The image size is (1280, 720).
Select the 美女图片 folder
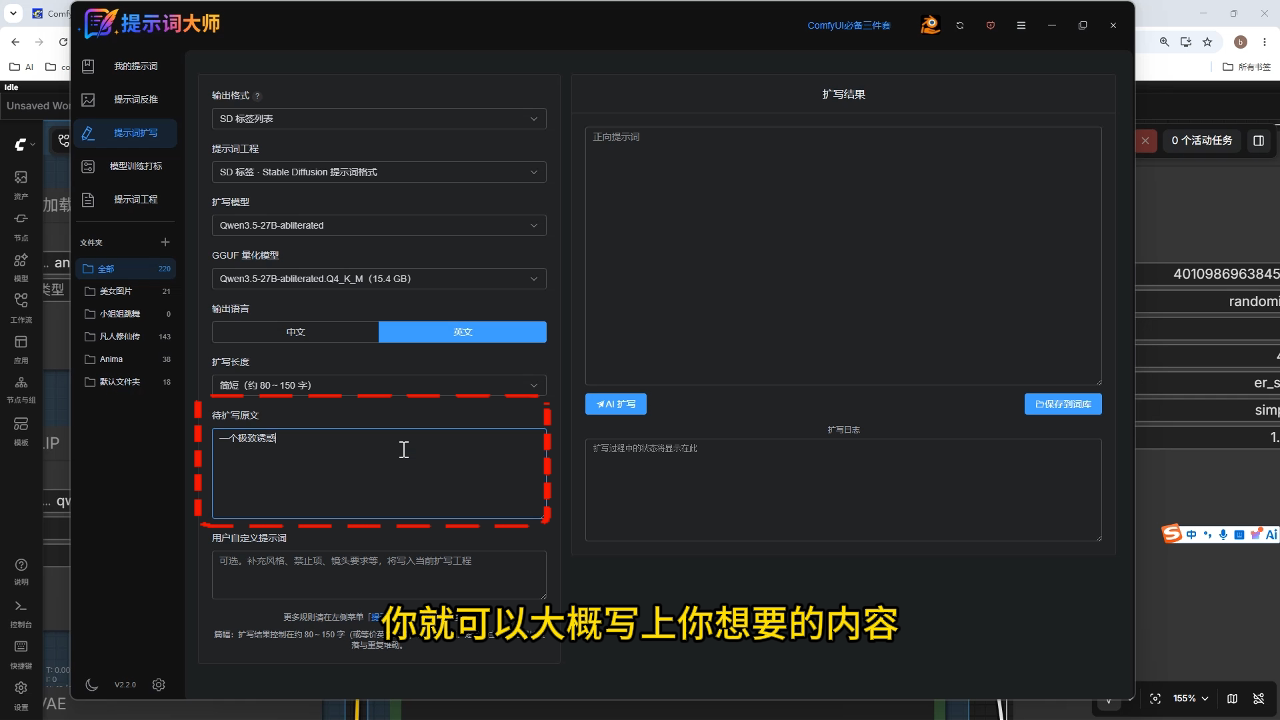tap(125, 291)
